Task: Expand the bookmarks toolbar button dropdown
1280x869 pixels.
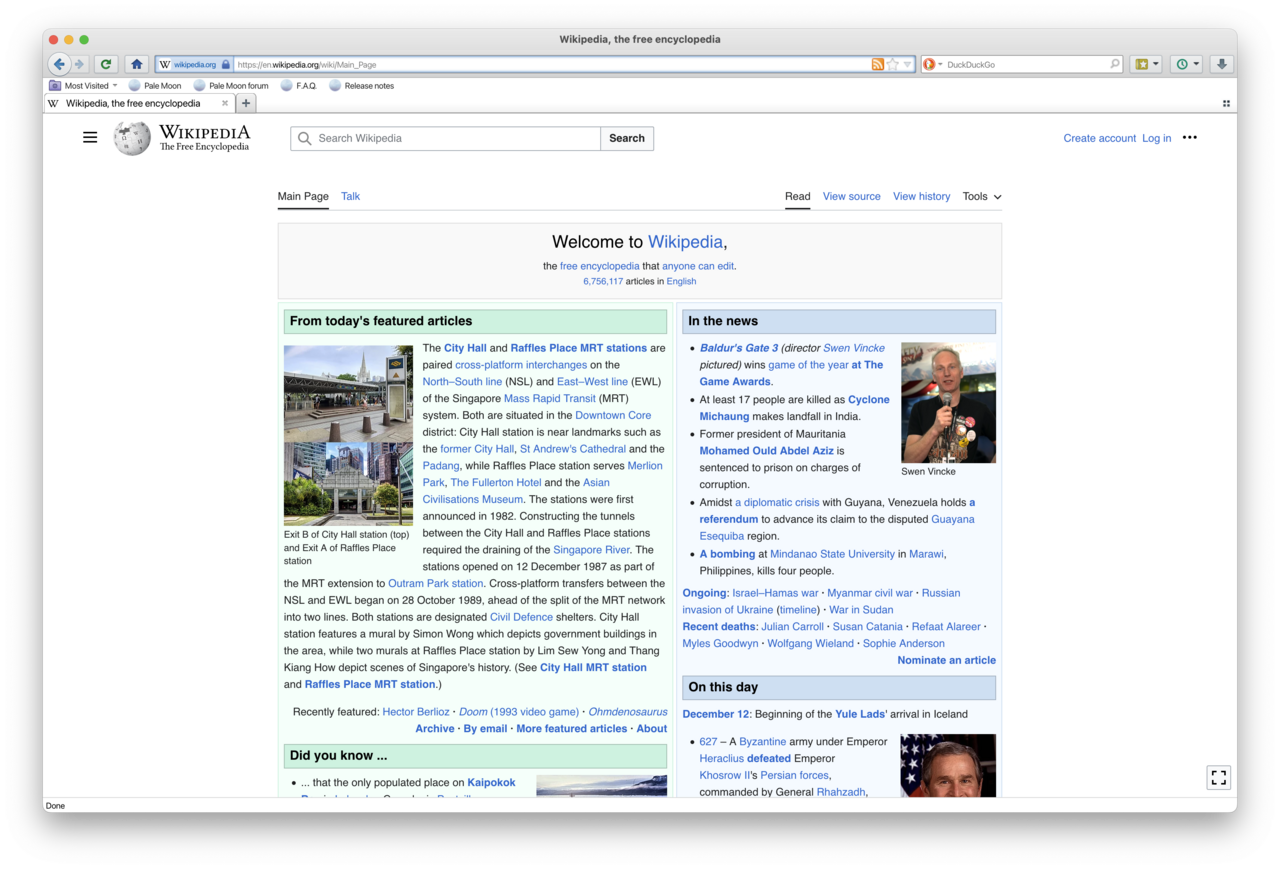Action: pyautogui.click(x=1156, y=64)
